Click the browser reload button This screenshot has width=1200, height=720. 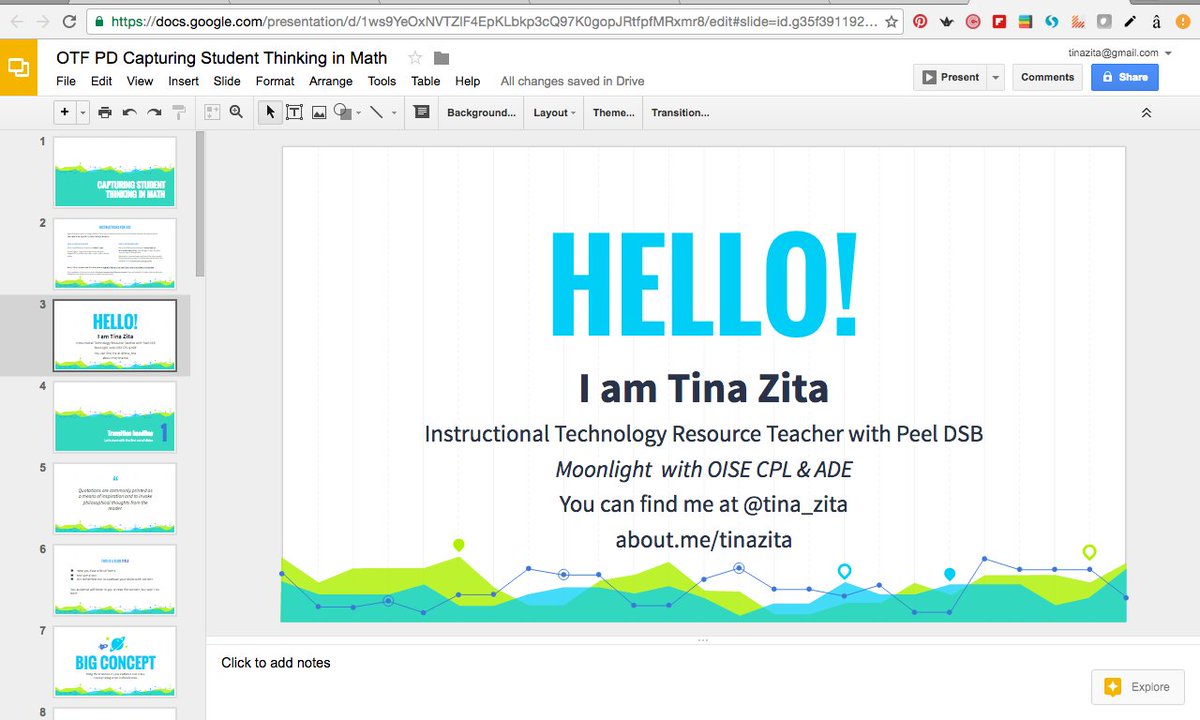(68, 20)
